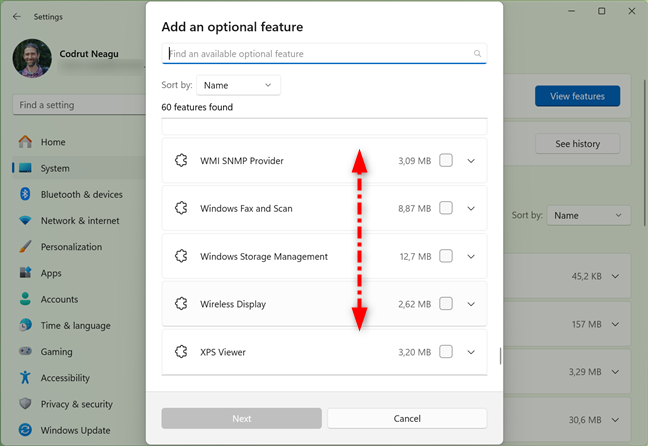Click the Find a setting search box

point(79,105)
